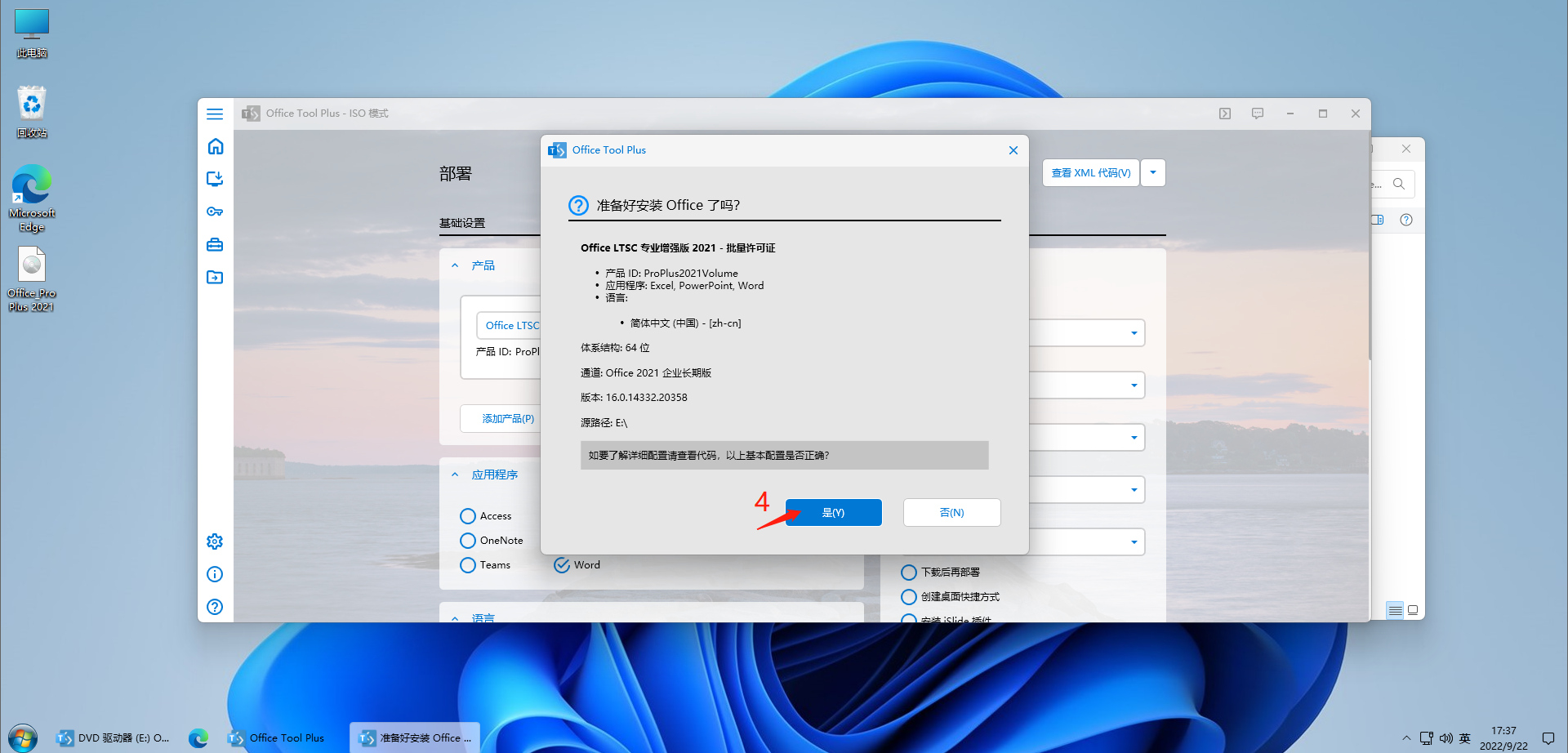This screenshot has width=1568, height=753.
Task: Switch to 准备好安装 Office taskbar item
Action: coord(415,737)
